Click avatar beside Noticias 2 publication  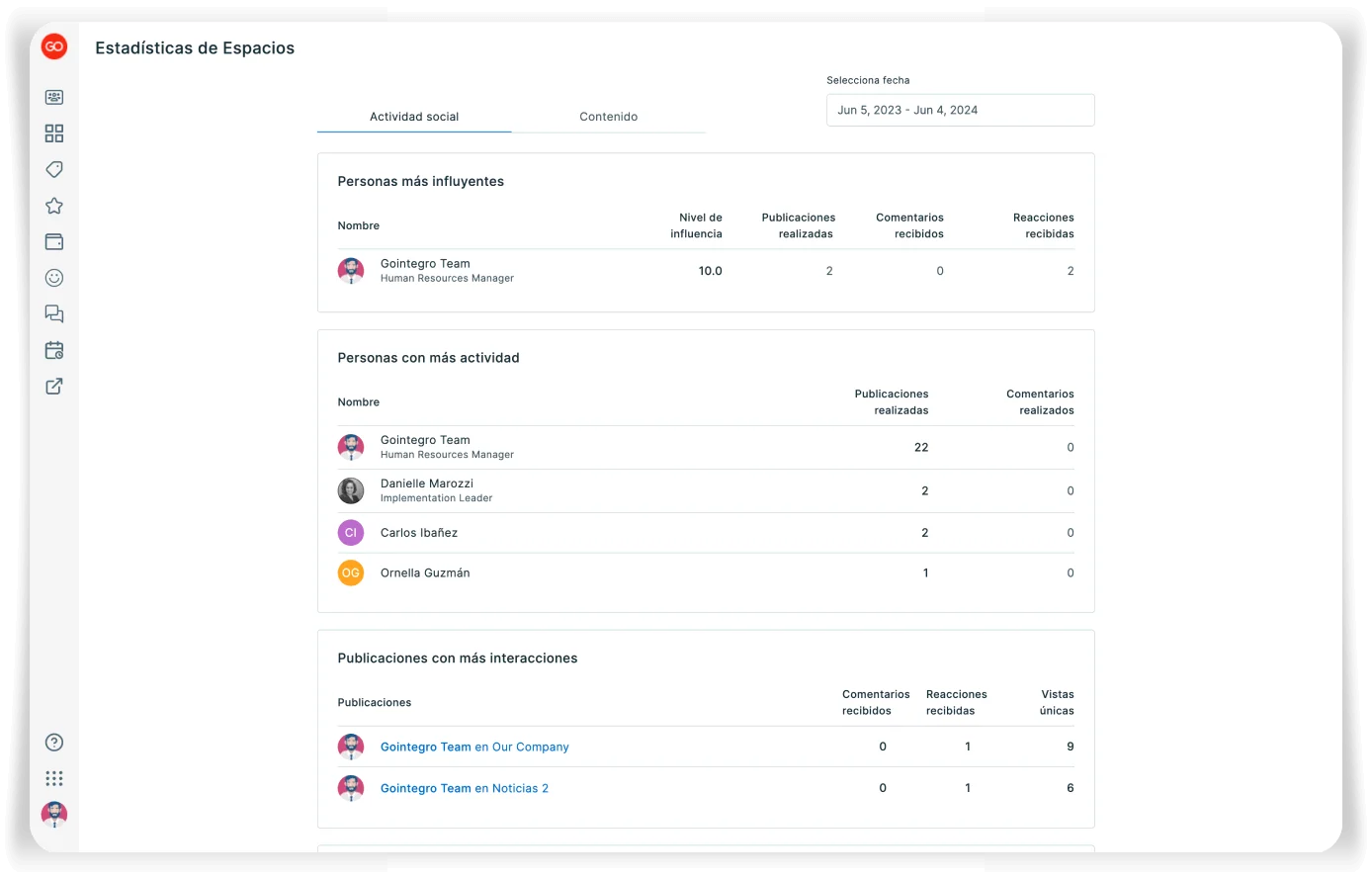pos(351,788)
